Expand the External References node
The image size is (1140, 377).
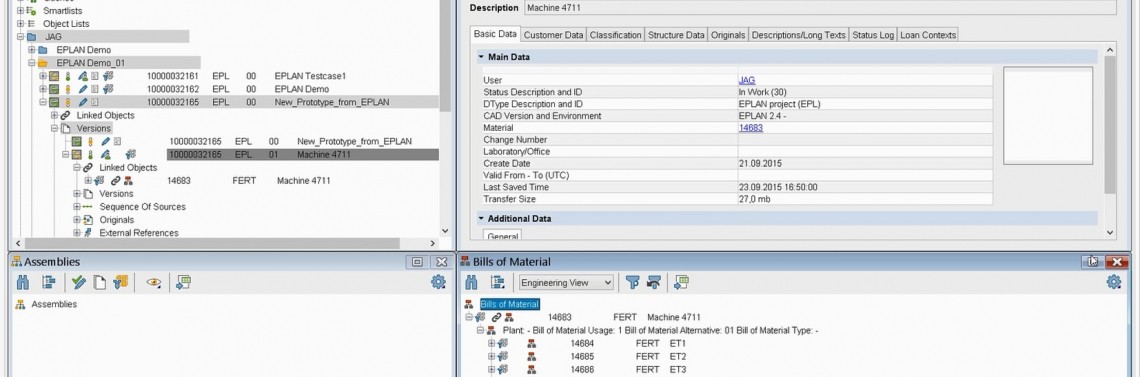(x=77, y=233)
